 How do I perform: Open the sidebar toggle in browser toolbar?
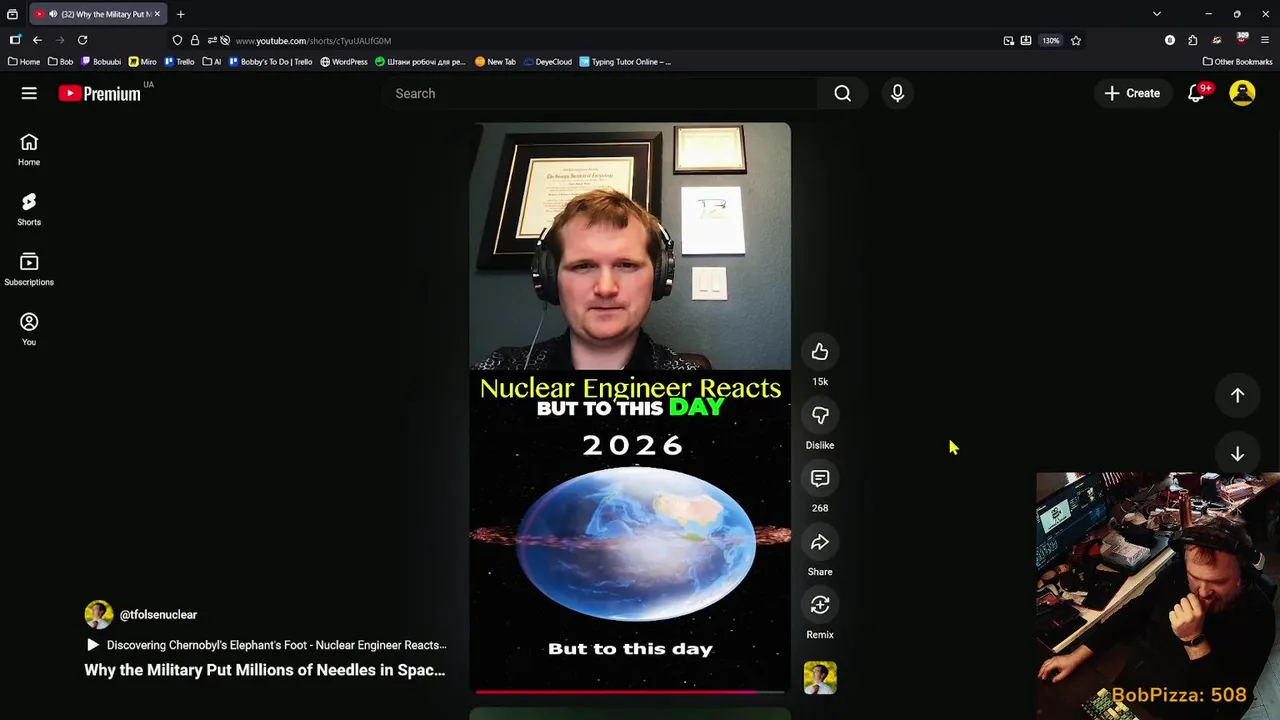[15, 40]
